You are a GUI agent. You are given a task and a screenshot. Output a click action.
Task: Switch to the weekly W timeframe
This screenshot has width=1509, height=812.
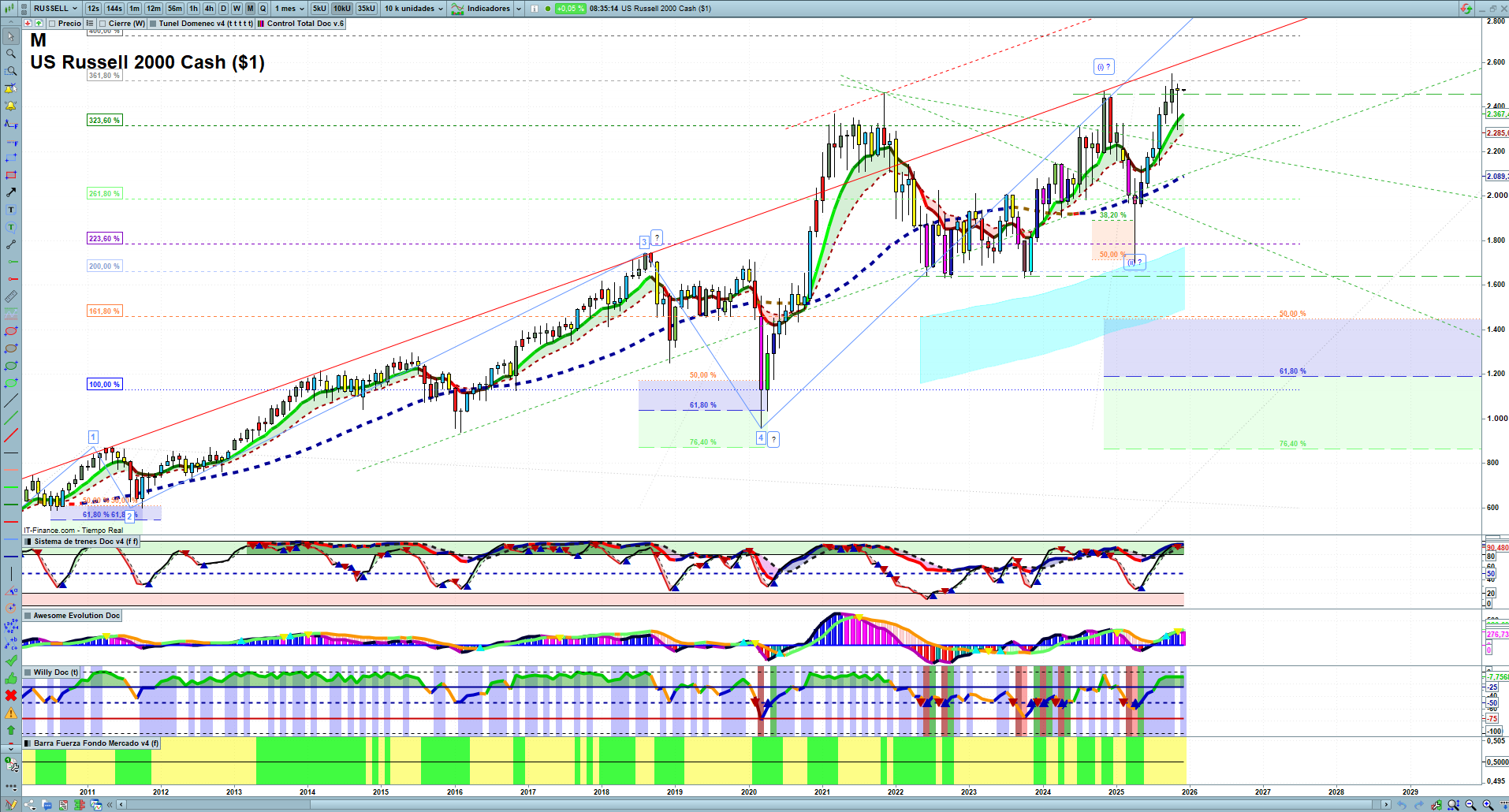click(x=237, y=9)
